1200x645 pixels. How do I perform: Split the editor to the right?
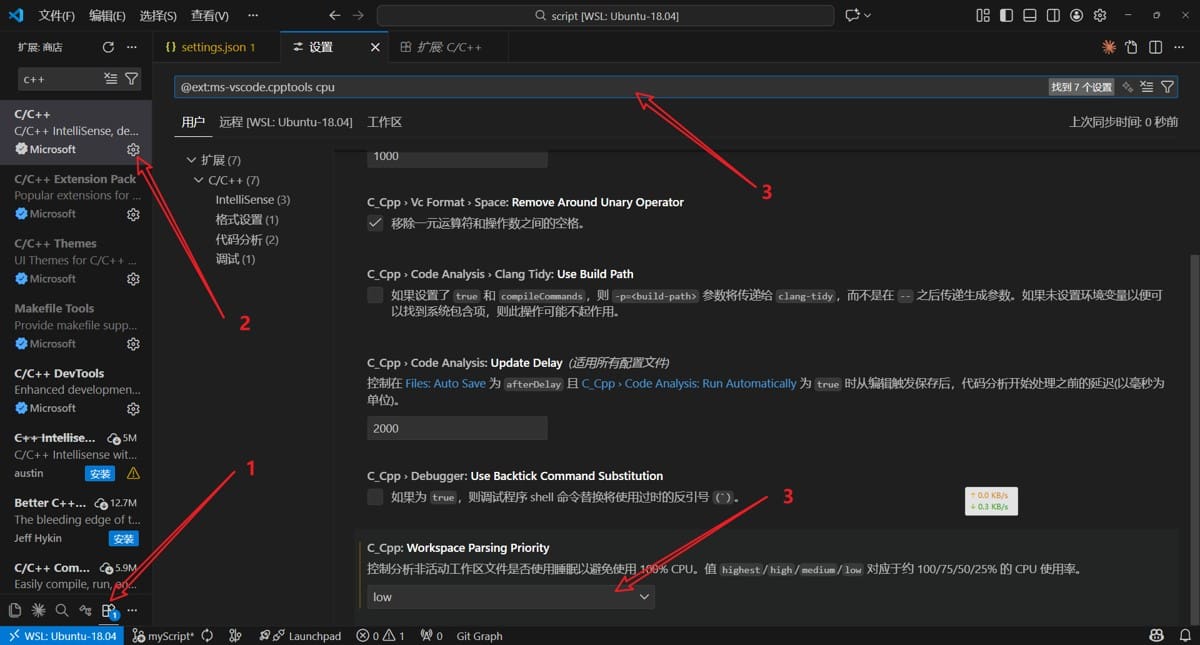[1155, 47]
